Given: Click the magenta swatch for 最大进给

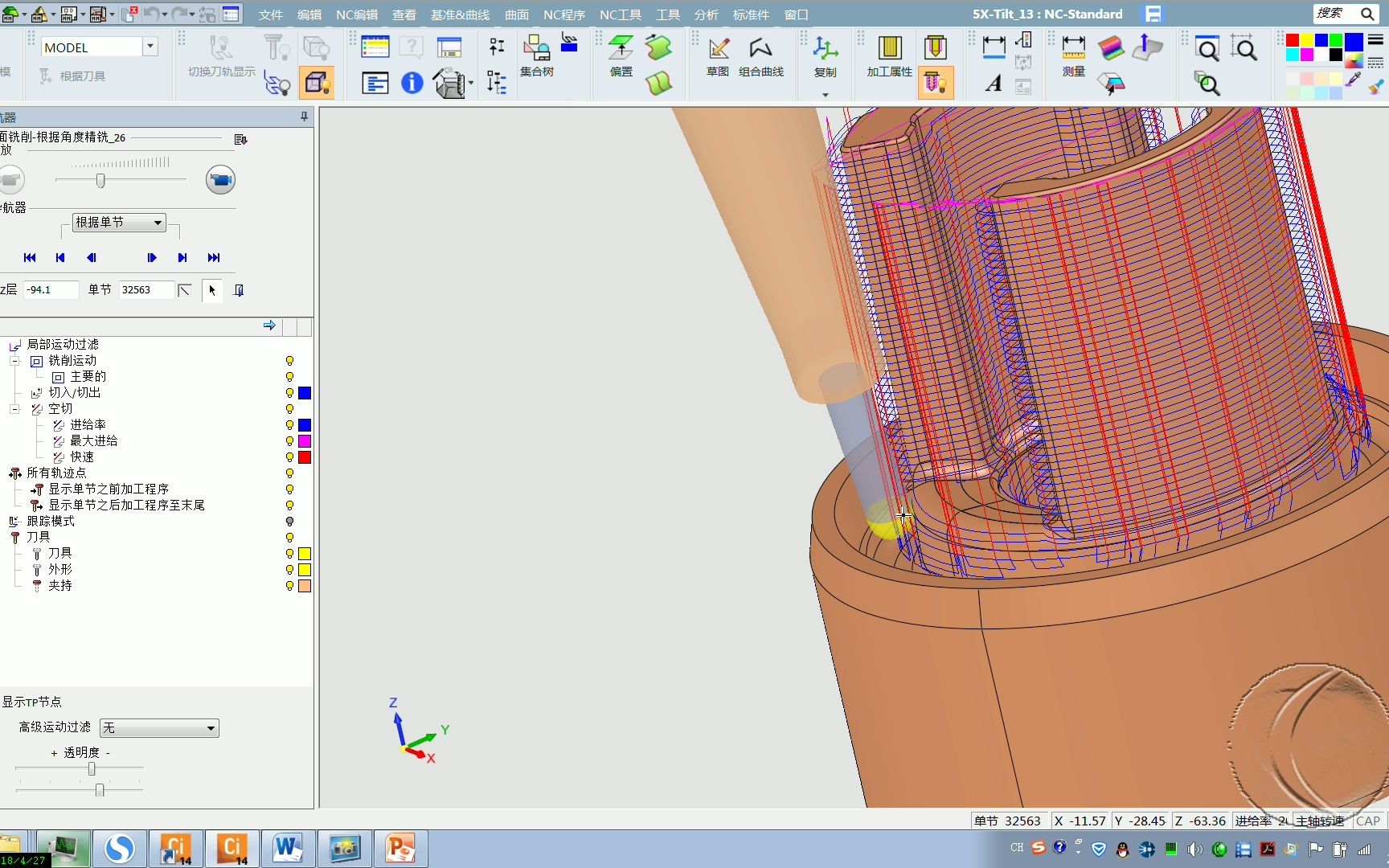Looking at the screenshot, I should coord(305,441).
